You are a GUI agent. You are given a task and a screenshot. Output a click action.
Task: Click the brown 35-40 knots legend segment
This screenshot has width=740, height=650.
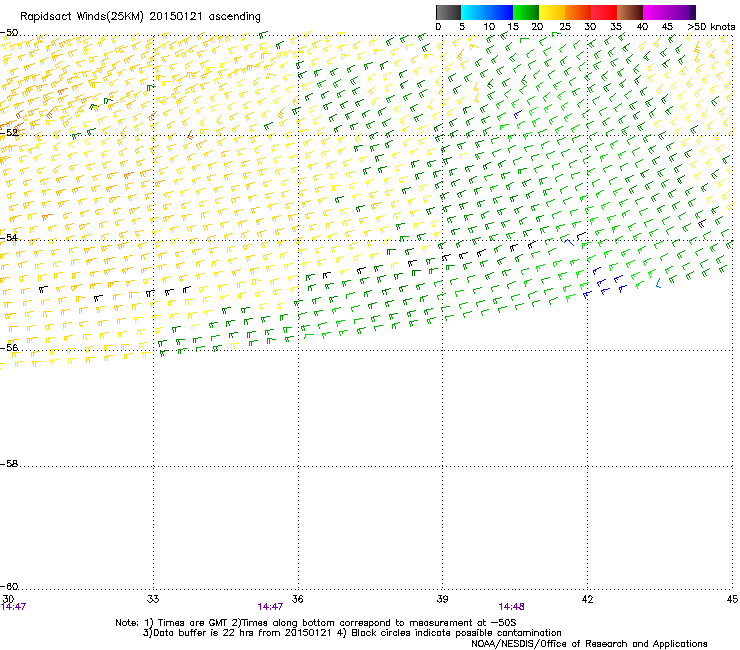click(630, 12)
